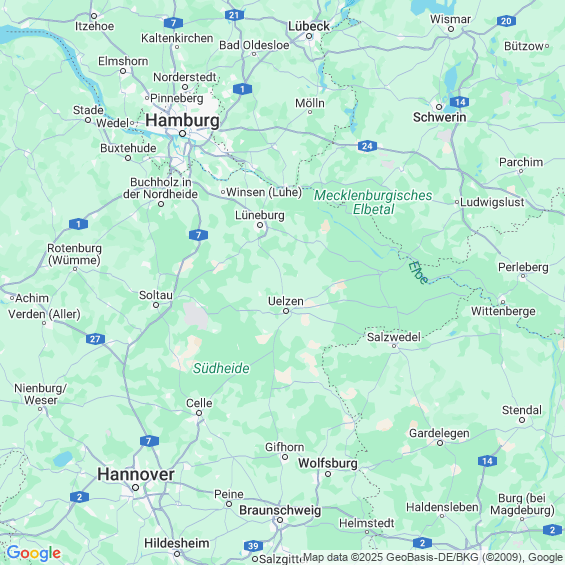The width and height of the screenshot is (565, 565).
Task: Select the Salzwedel town label
Action: pos(393,337)
